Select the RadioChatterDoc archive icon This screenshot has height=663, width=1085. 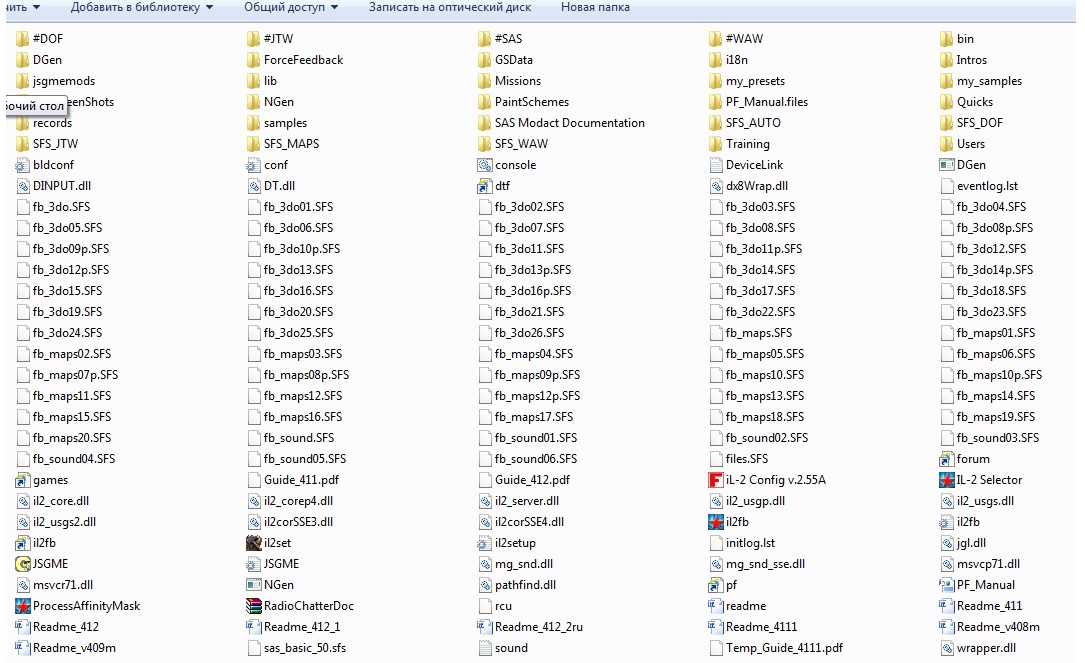[x=253, y=606]
